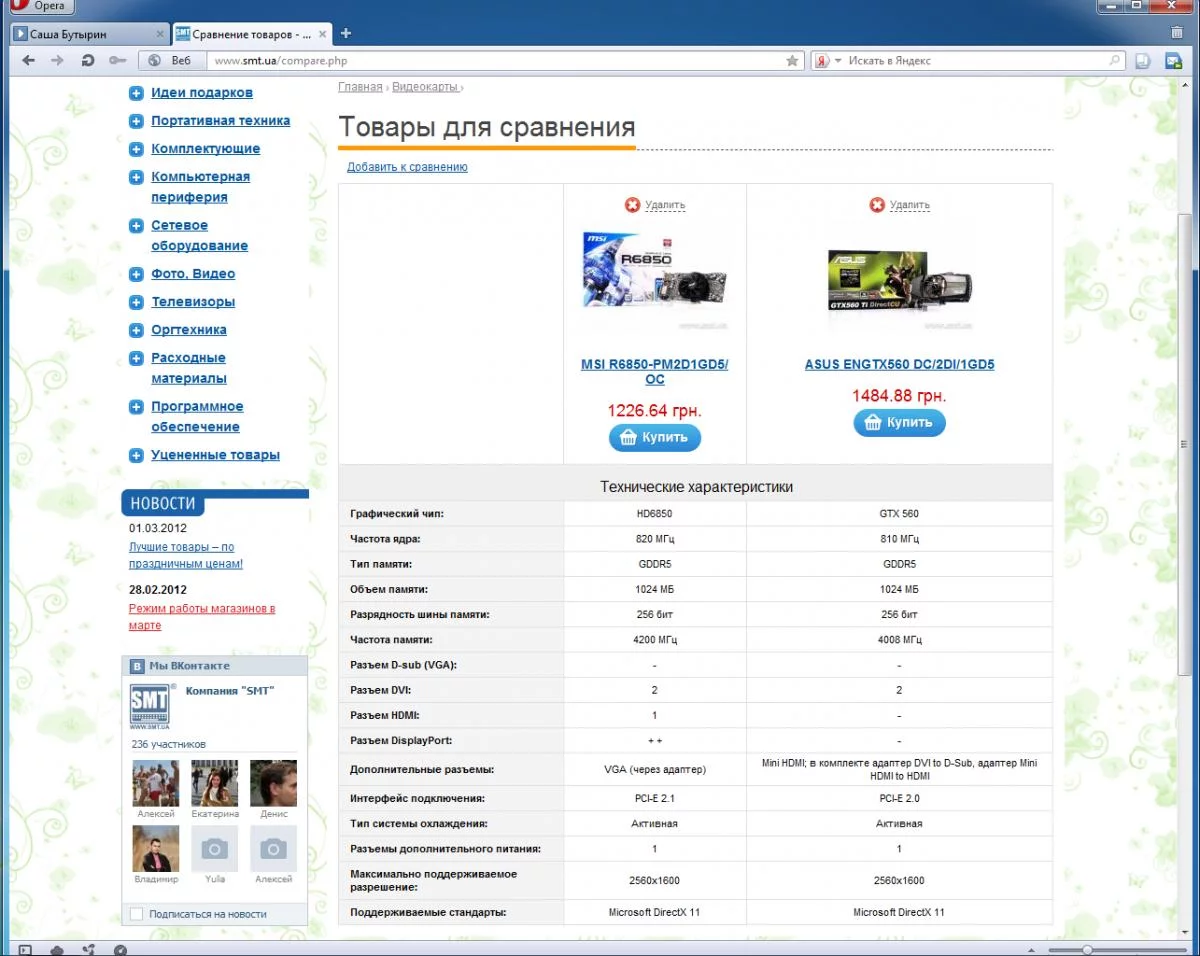This screenshot has width=1200, height=956.
Task: Bookmark the page with the star icon
Action: [x=792, y=61]
